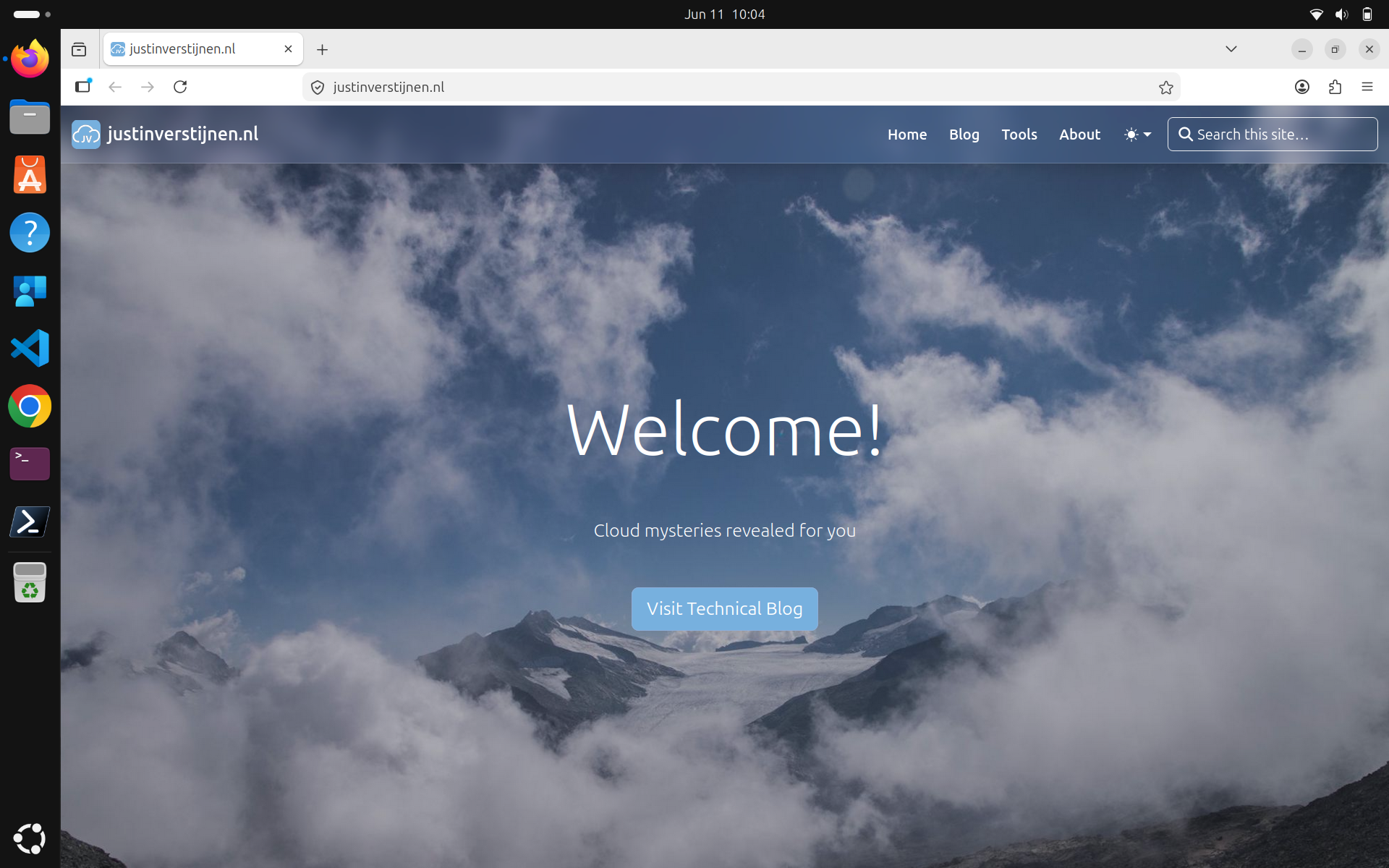
Task: Launch Ubuntu App Center from dock
Action: (30, 174)
